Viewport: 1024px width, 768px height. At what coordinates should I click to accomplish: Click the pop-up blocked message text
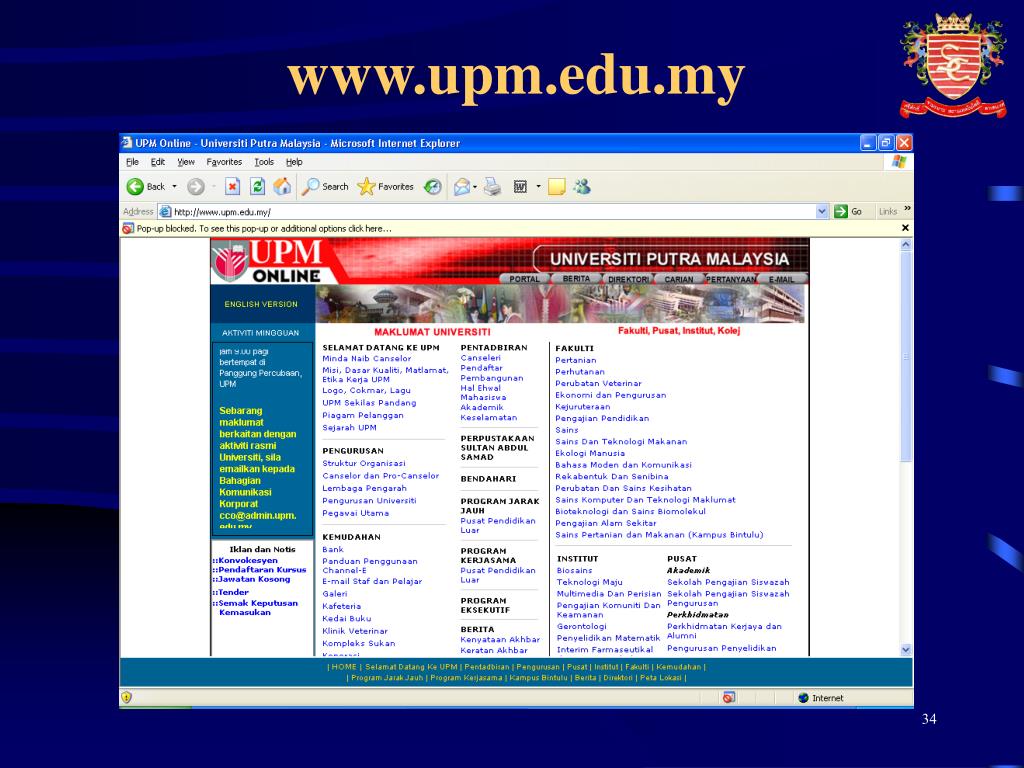tap(264, 229)
